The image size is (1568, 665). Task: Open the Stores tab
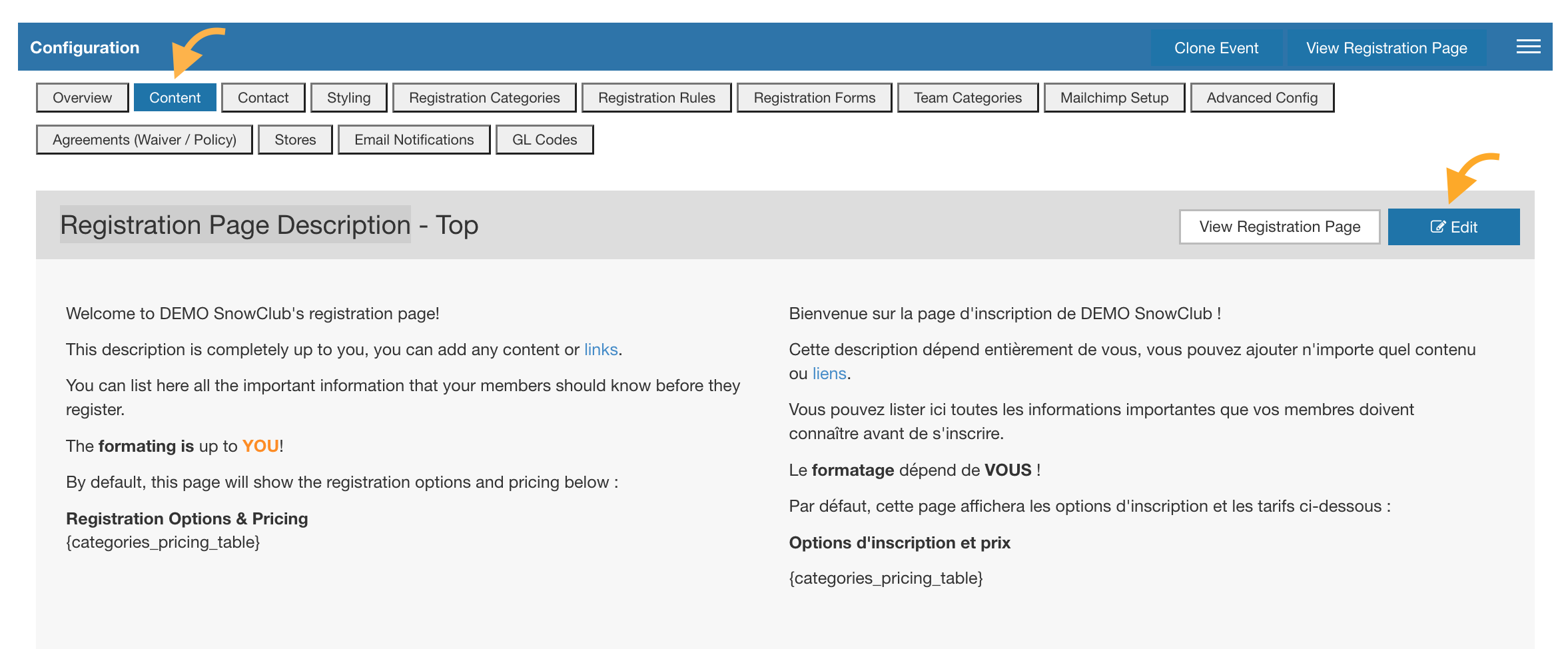click(x=294, y=139)
